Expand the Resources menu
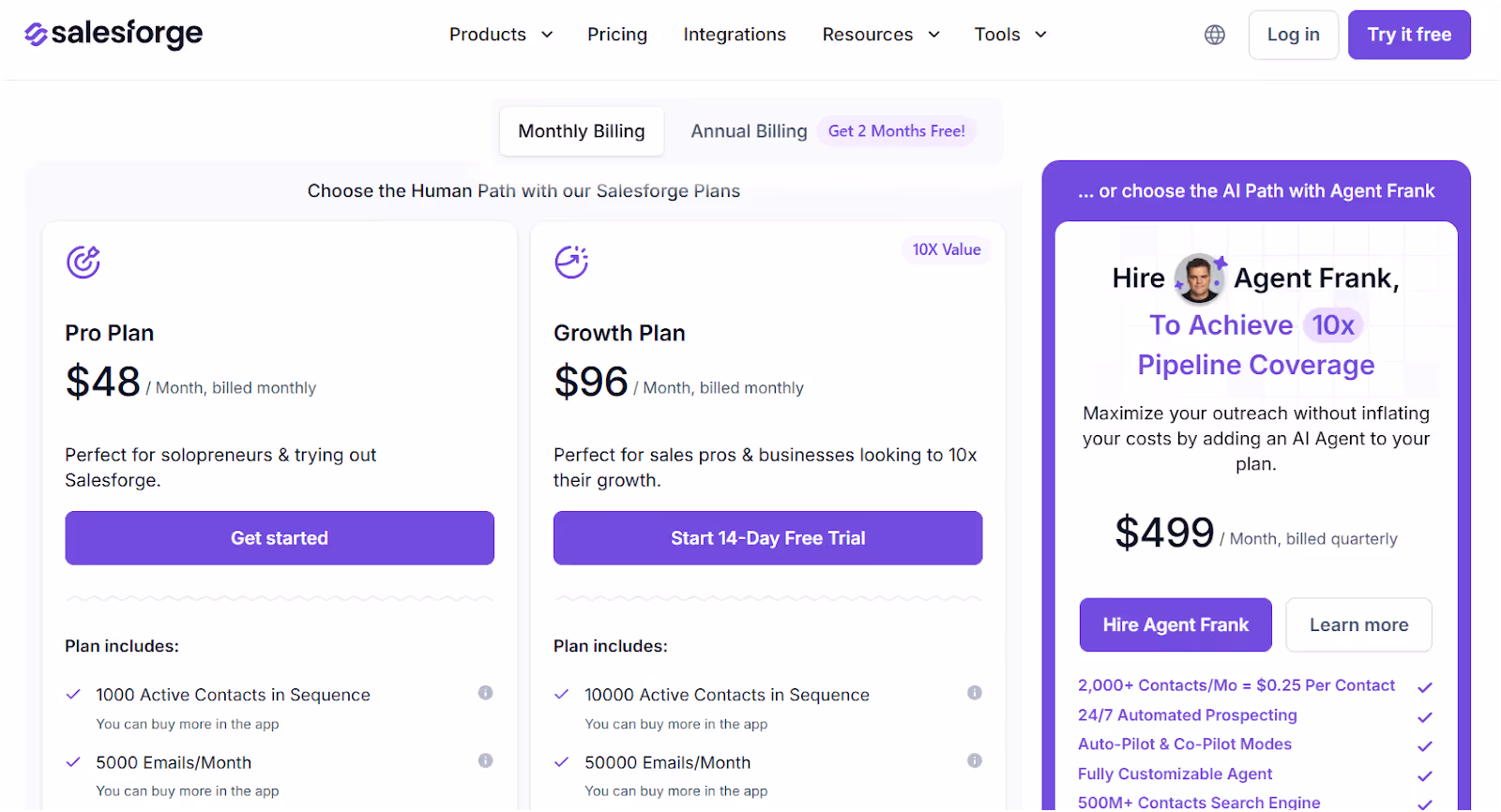This screenshot has width=1501, height=812. tap(881, 35)
